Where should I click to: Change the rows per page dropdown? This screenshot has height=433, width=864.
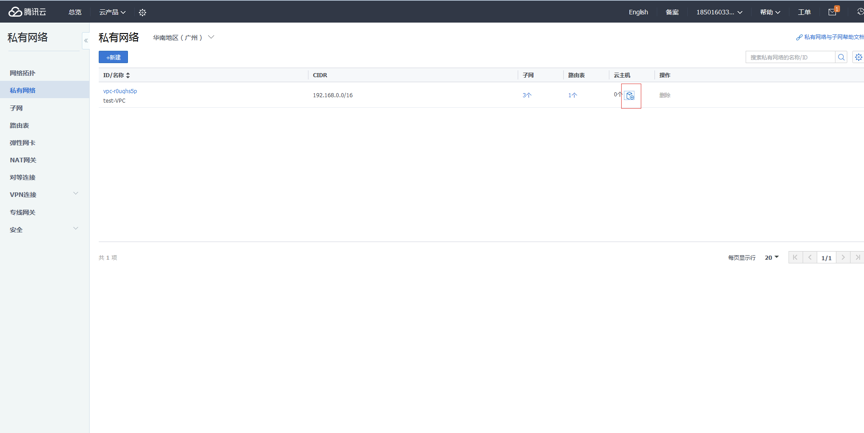(x=772, y=257)
